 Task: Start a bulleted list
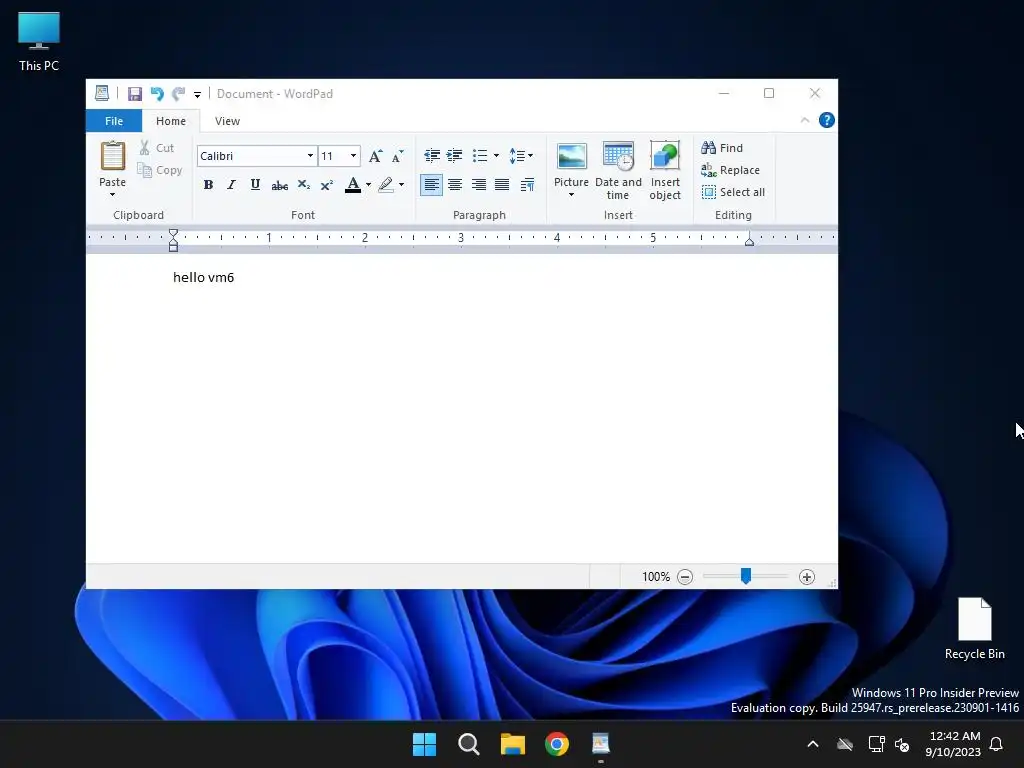tap(480, 155)
